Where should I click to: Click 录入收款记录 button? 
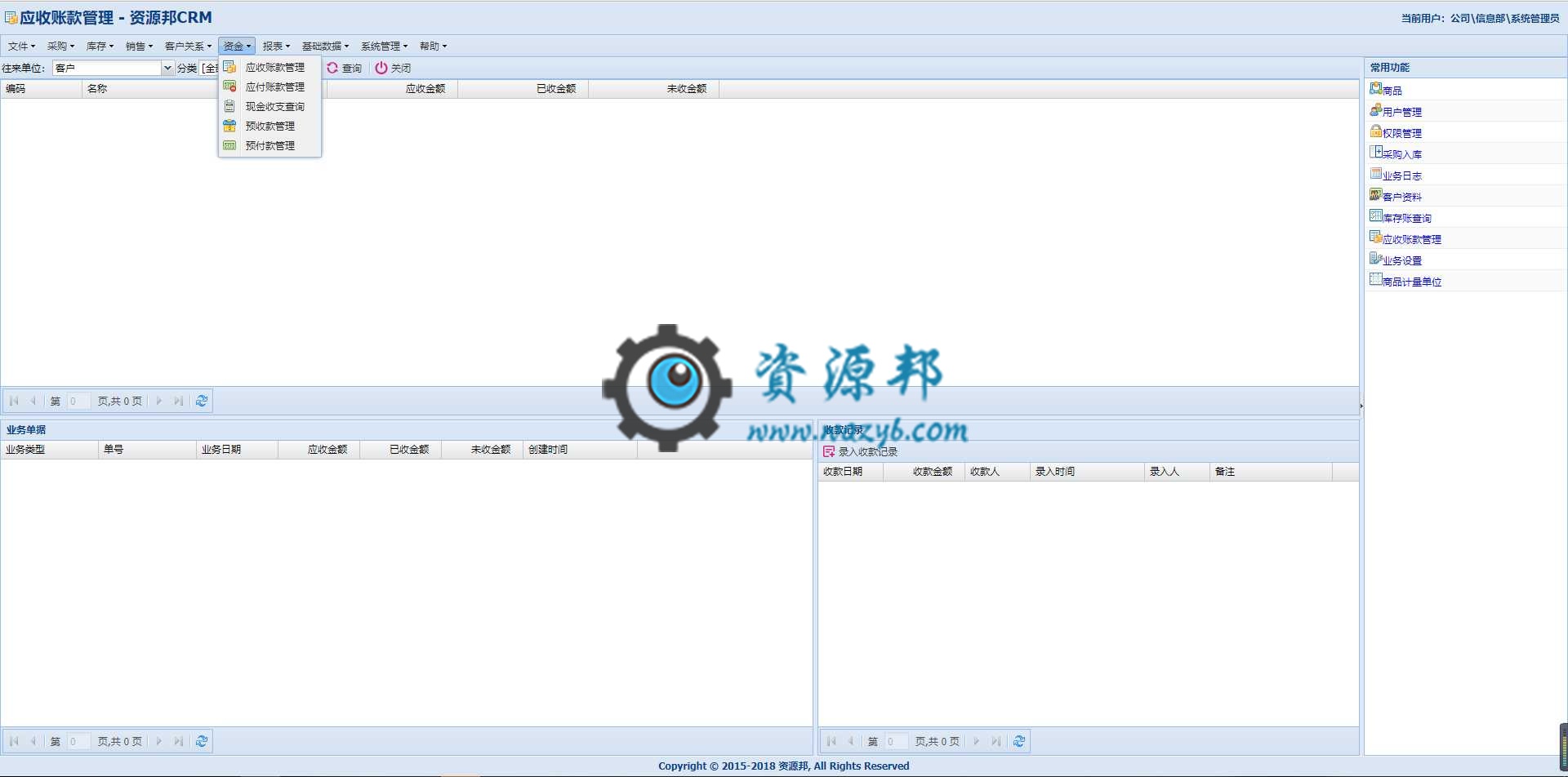[x=861, y=452]
